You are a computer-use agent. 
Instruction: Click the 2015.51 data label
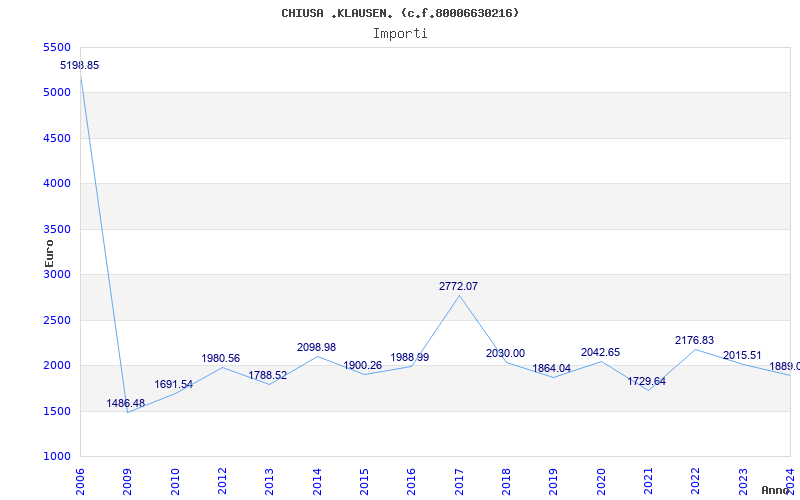click(x=742, y=355)
